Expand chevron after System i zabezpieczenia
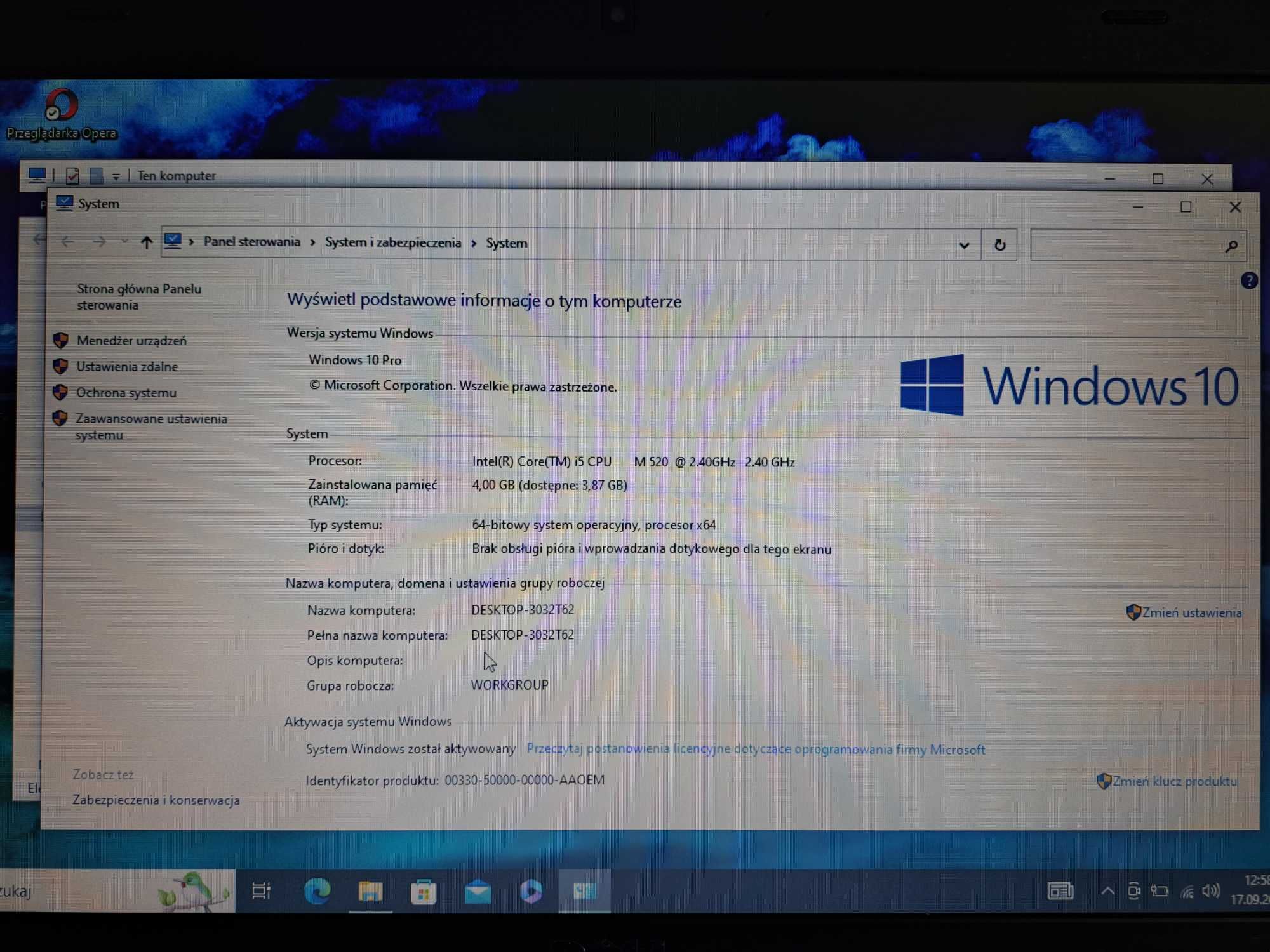1270x952 pixels. (474, 243)
